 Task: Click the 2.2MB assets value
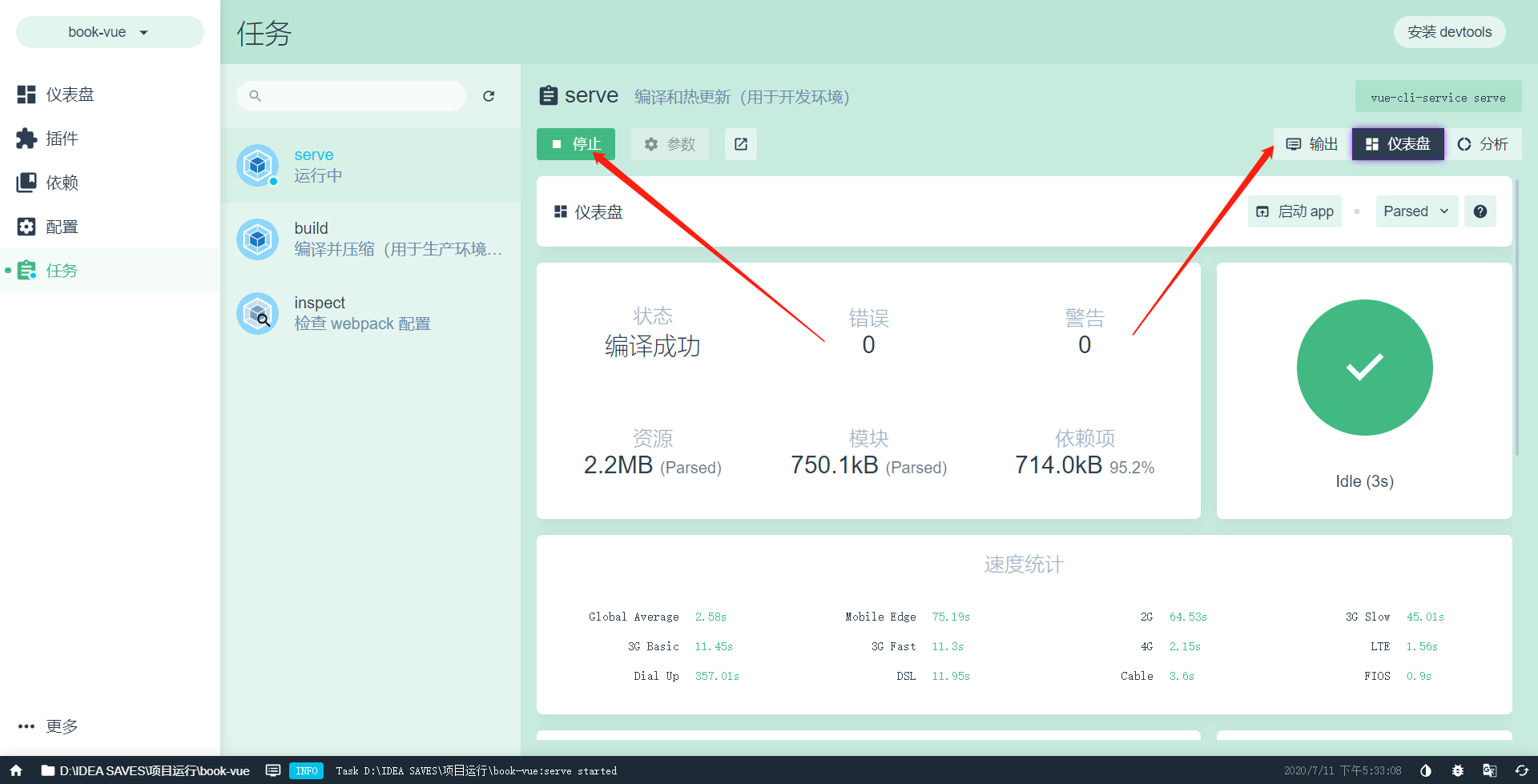(x=618, y=465)
